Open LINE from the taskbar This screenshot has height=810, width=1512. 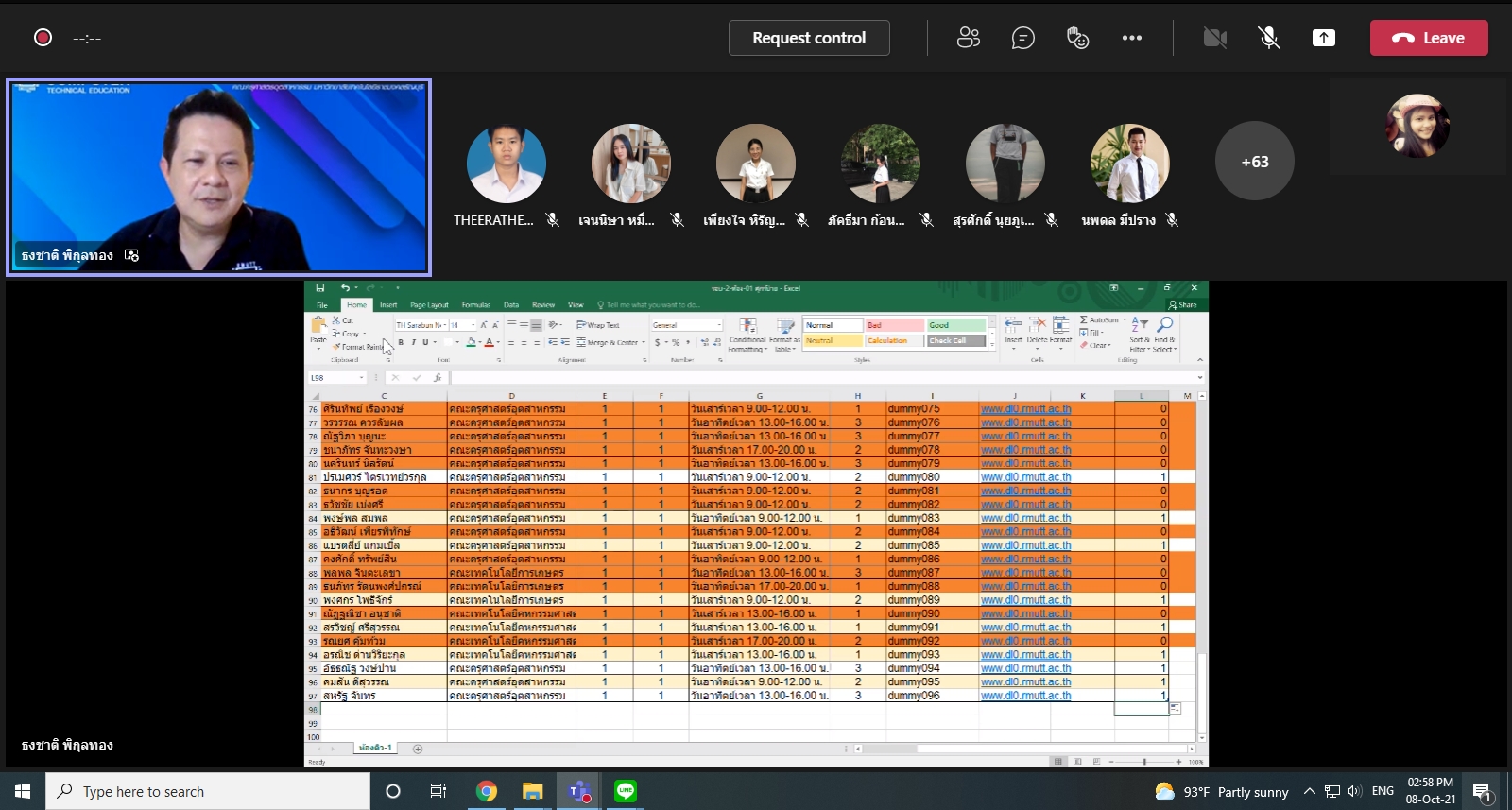626,791
